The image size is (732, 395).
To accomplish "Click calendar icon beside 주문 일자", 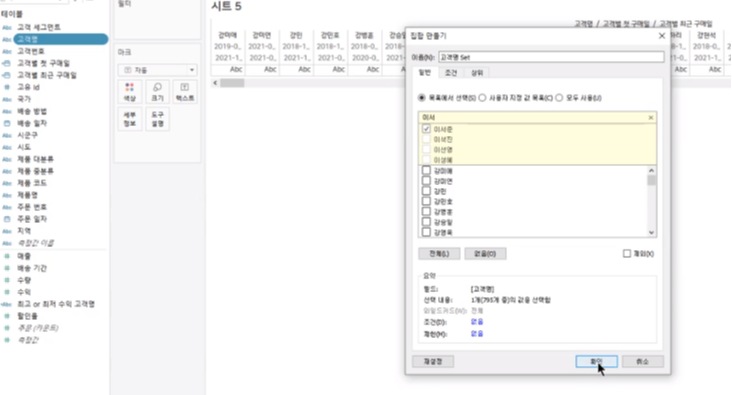I will 7,219.
